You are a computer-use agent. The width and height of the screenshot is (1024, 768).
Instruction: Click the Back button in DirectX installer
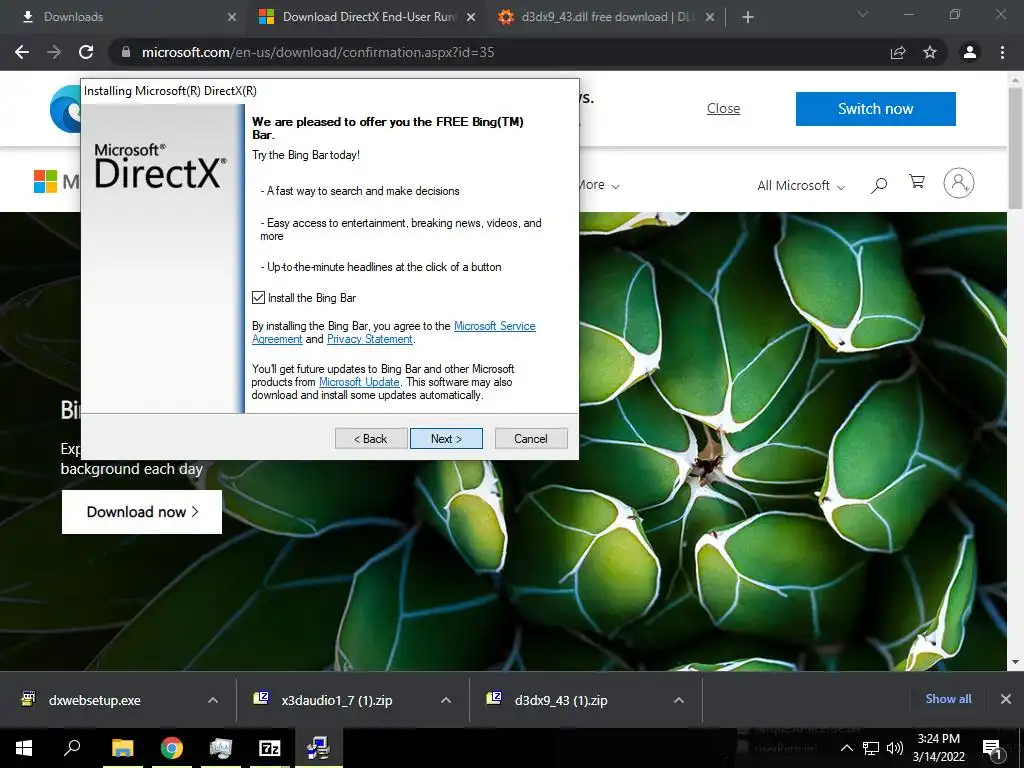pyautogui.click(x=371, y=439)
